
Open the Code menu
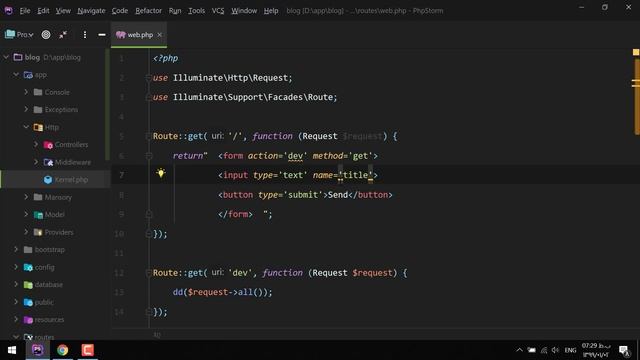pyautogui.click(x=120, y=11)
